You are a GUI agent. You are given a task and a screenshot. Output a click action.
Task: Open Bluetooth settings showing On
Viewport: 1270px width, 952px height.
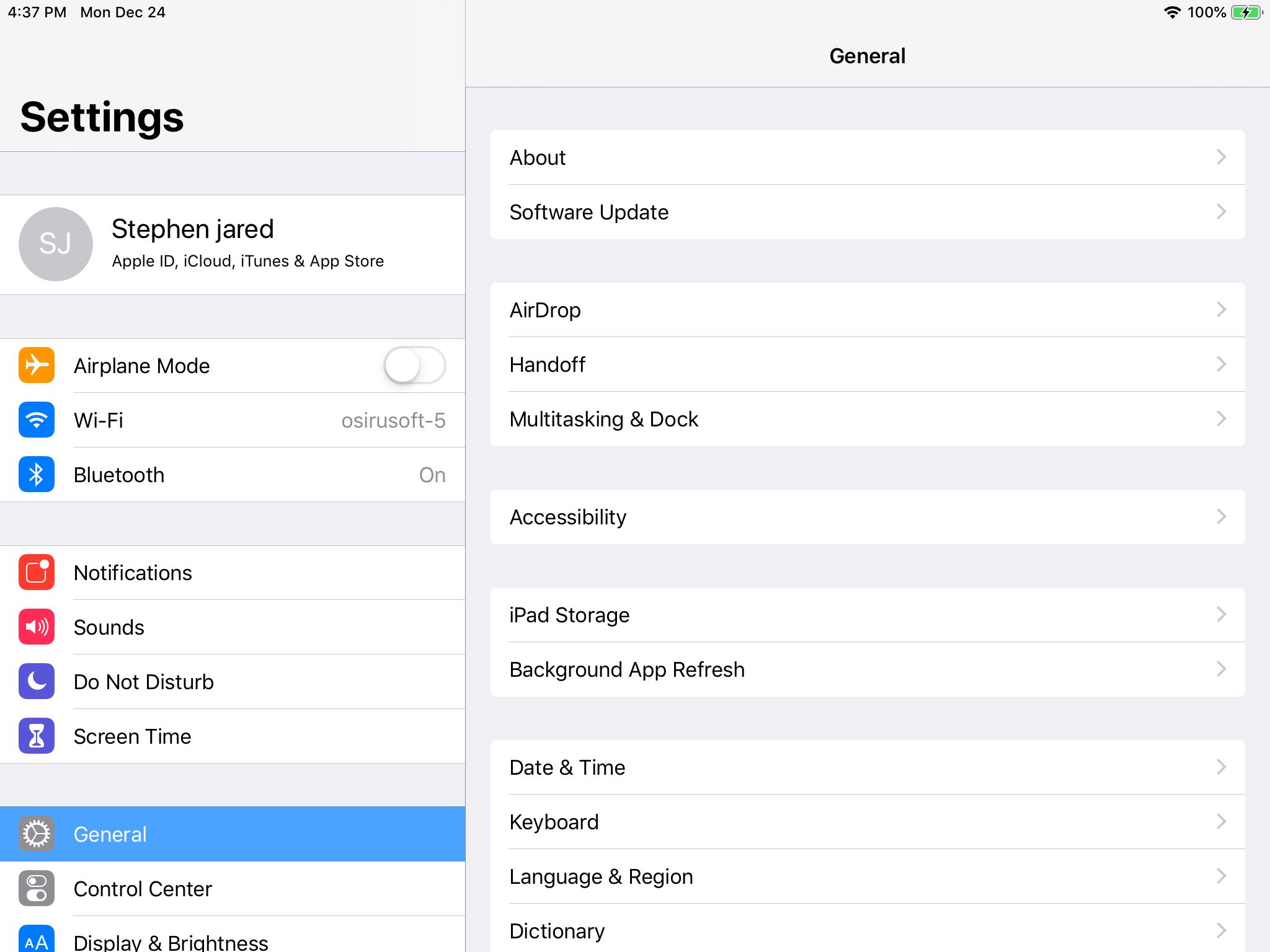pos(233,474)
